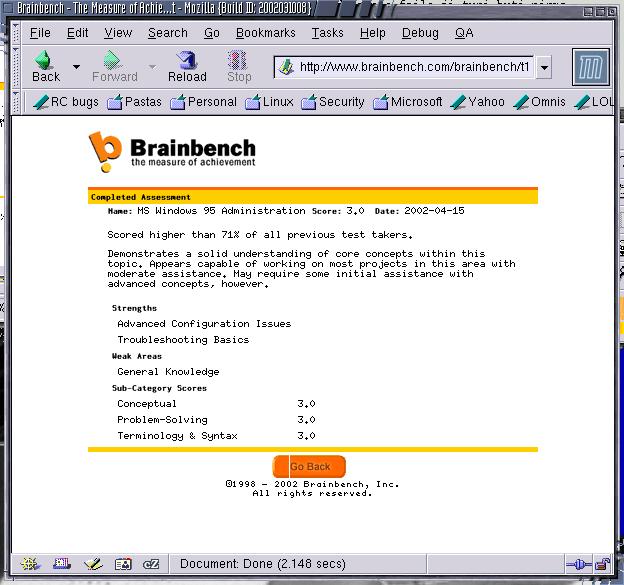624x585 pixels.
Task: Click the 'Completed Assessment' header text
Action: 140,197
